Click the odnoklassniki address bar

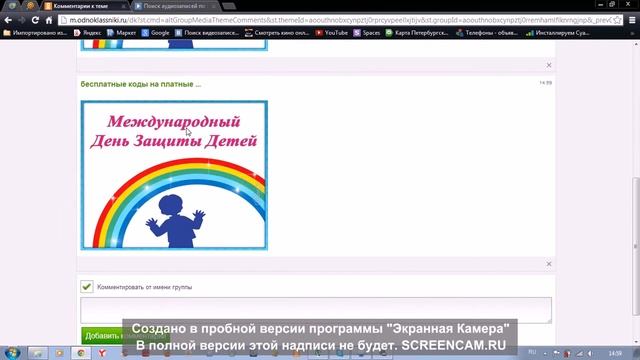[340, 20]
